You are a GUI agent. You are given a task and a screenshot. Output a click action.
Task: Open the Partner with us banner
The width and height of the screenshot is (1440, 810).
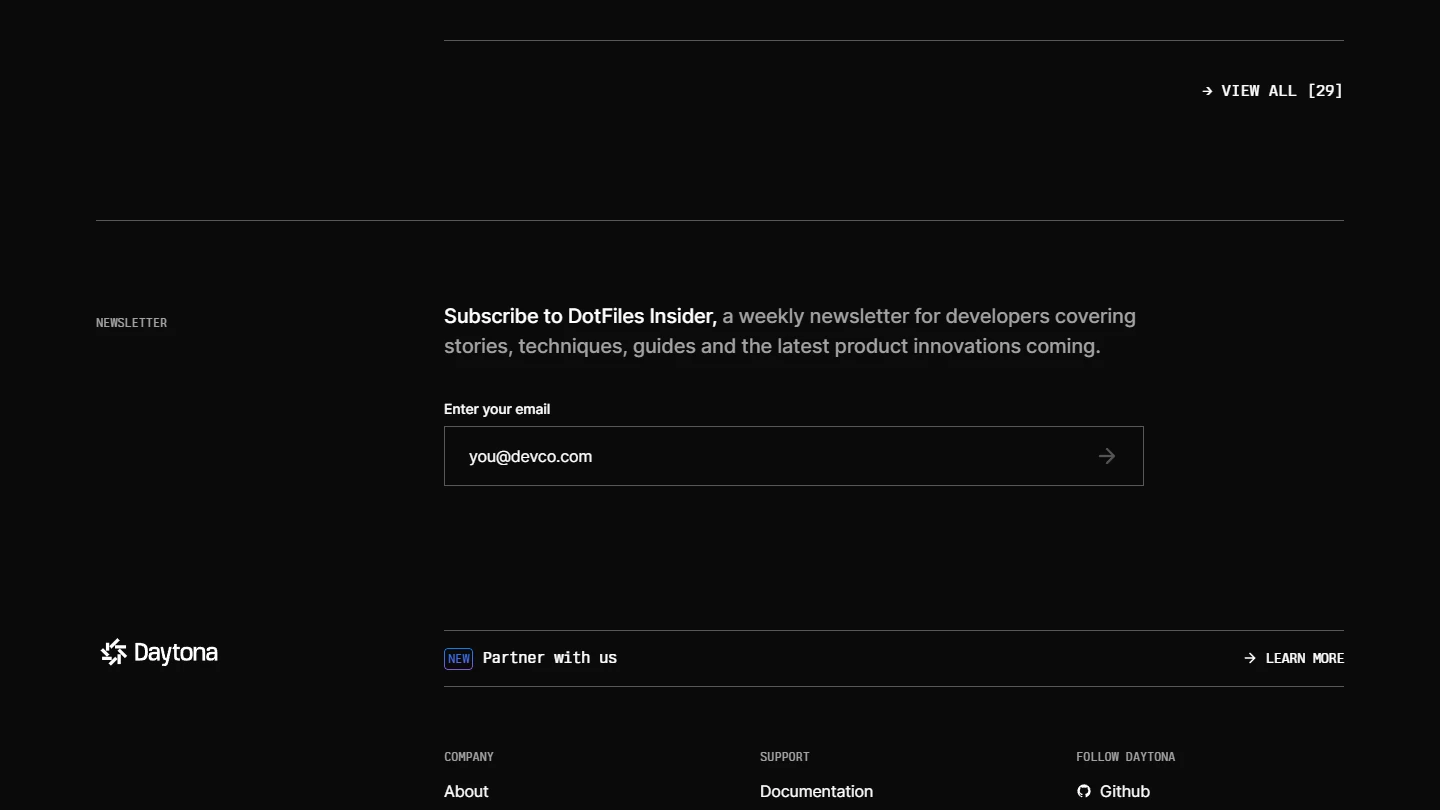(549, 658)
